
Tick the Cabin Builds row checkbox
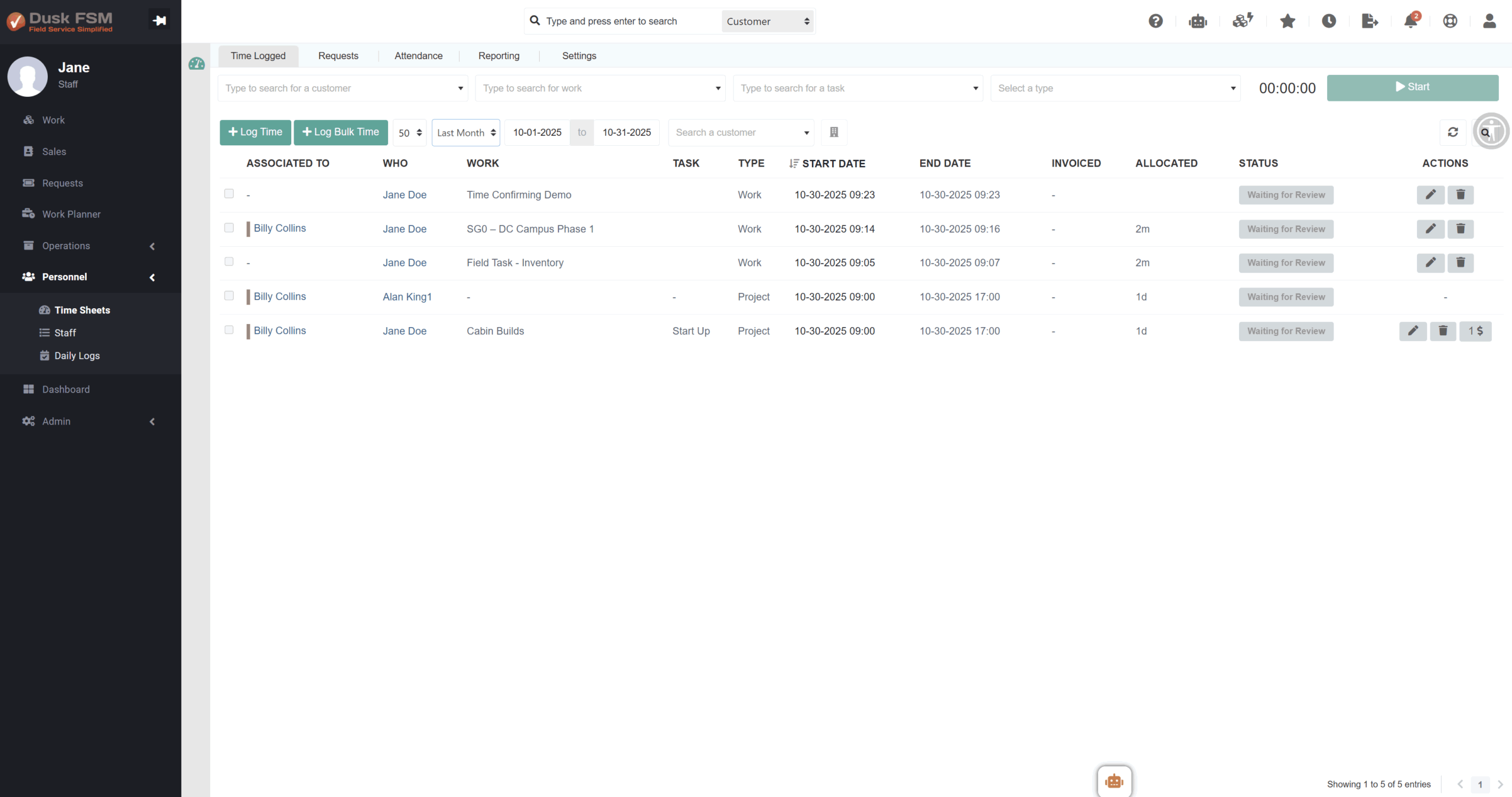229,330
